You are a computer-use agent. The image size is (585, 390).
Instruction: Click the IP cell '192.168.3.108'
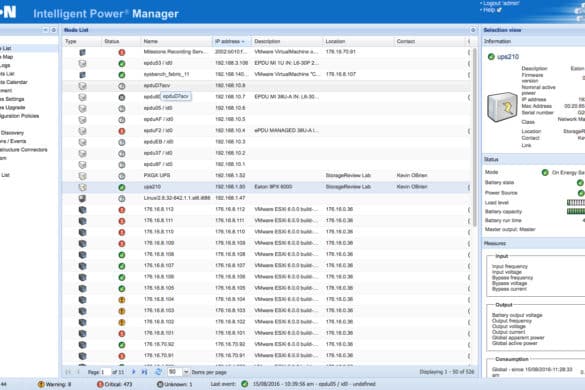(x=232, y=63)
